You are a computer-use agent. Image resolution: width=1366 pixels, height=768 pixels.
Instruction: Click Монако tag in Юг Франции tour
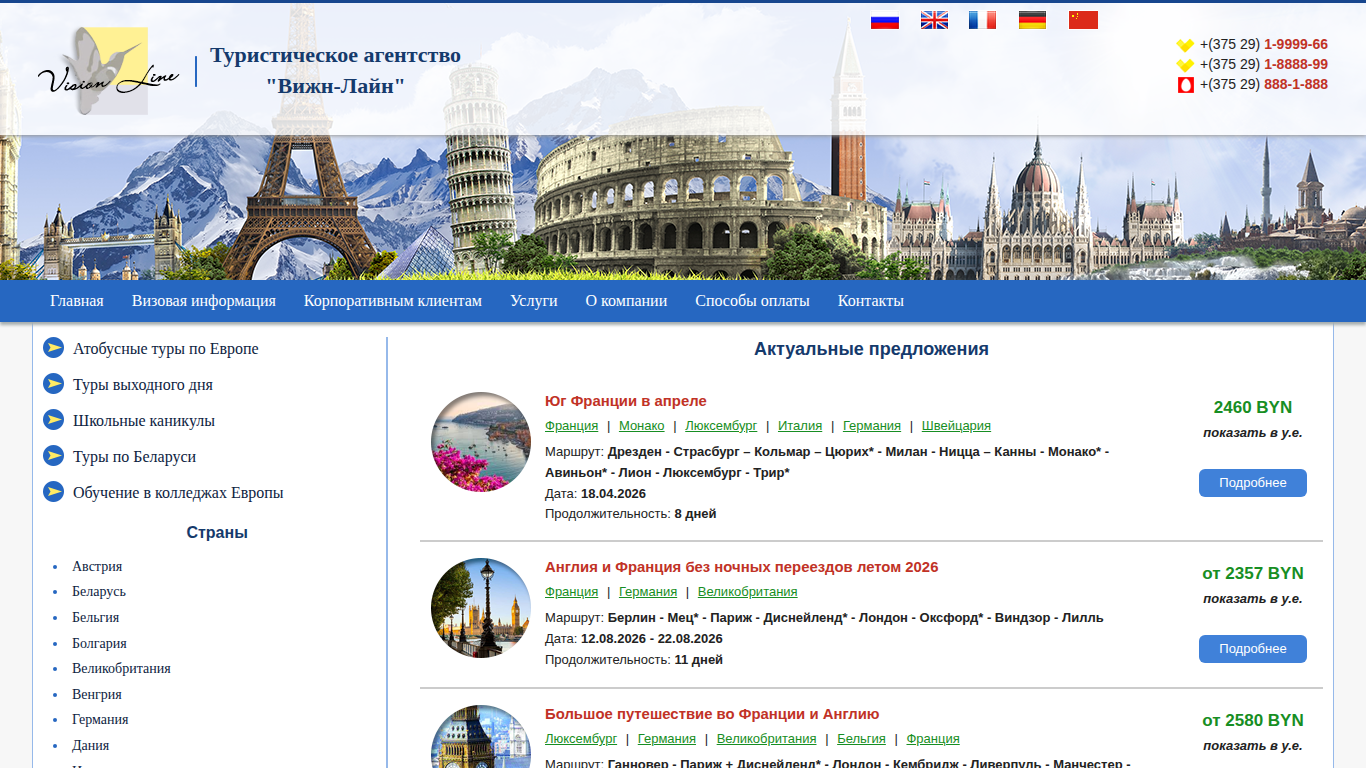642,426
